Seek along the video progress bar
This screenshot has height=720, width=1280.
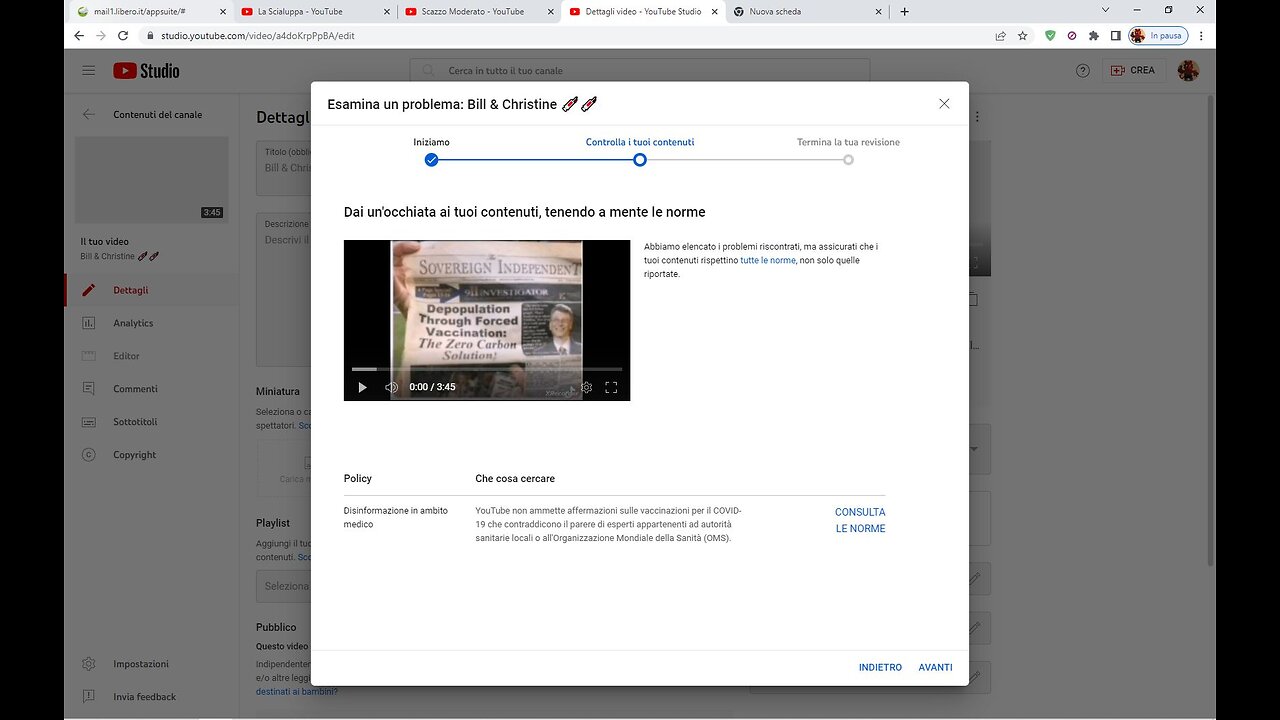487,369
